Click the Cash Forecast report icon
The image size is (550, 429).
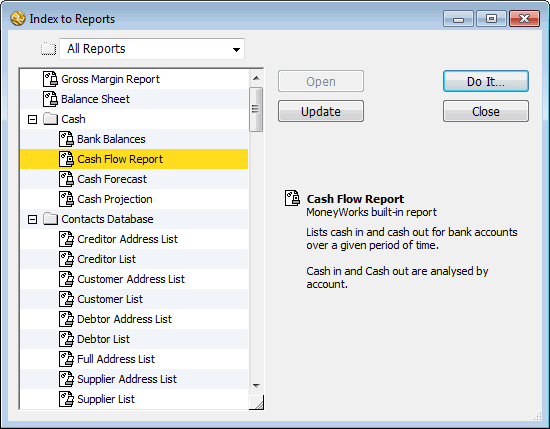click(x=66, y=179)
